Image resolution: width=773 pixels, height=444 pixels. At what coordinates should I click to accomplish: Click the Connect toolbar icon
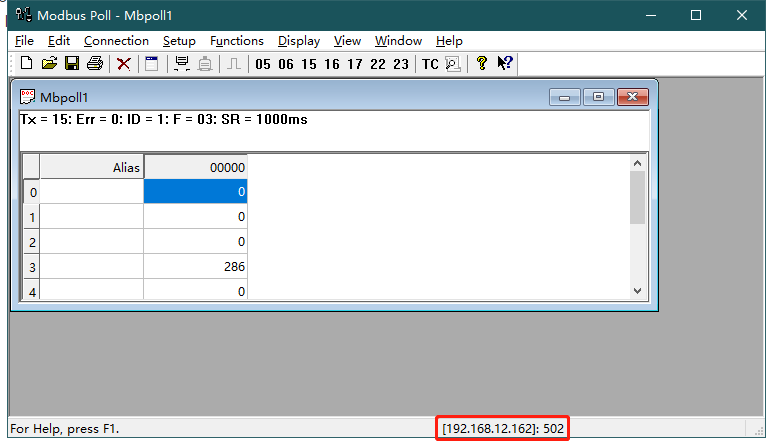[182, 64]
